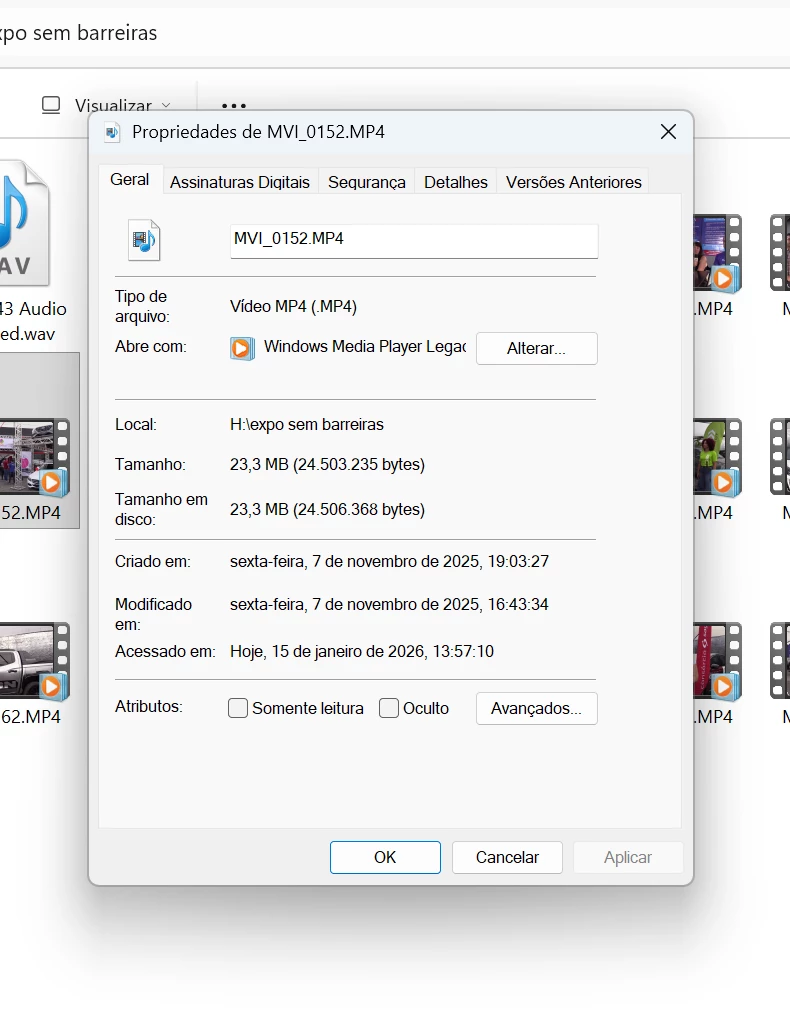Tick the Oculto checkbox
This screenshot has height=1020, width=790.
pos(388,708)
